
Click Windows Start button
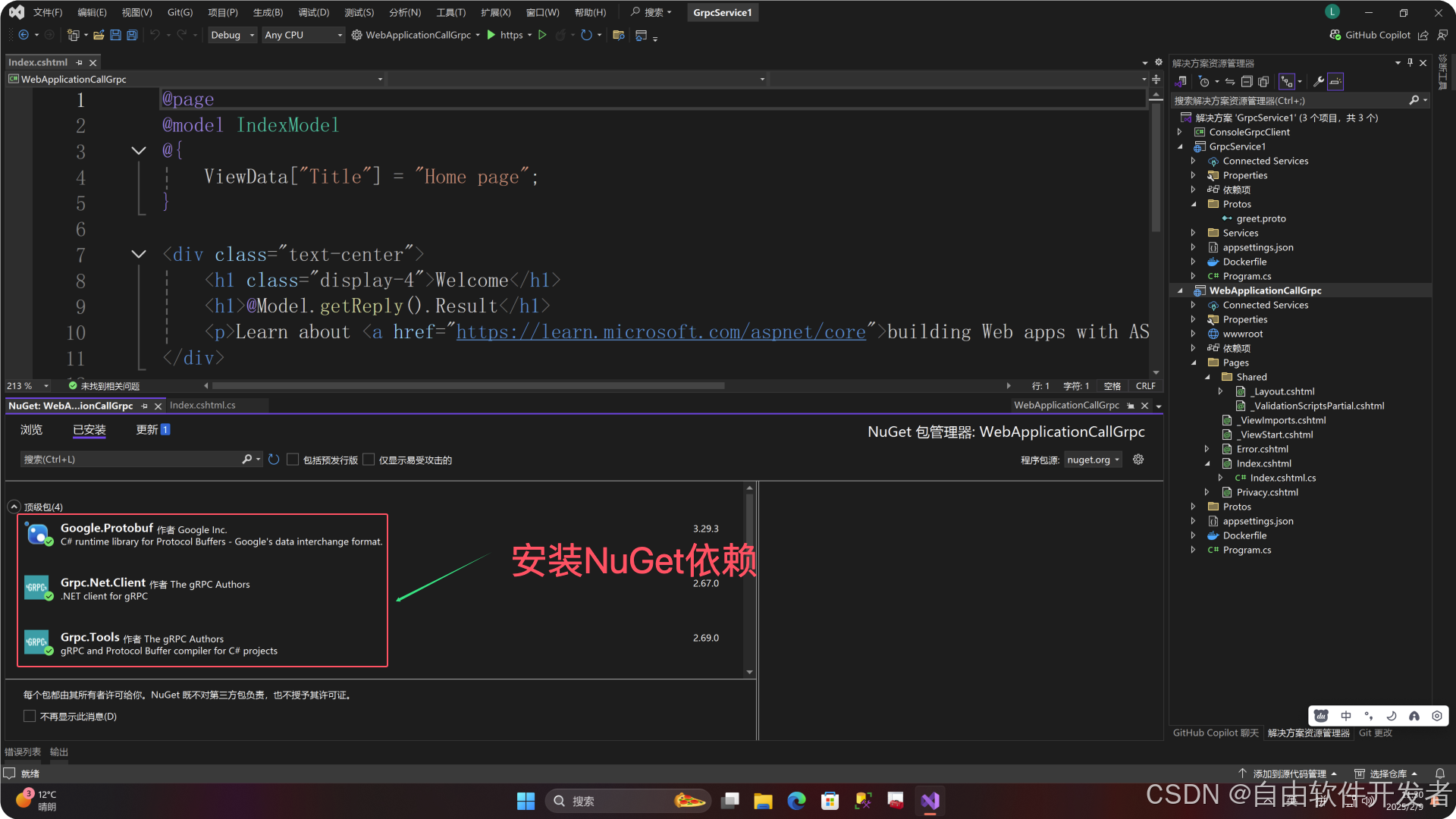tap(526, 801)
